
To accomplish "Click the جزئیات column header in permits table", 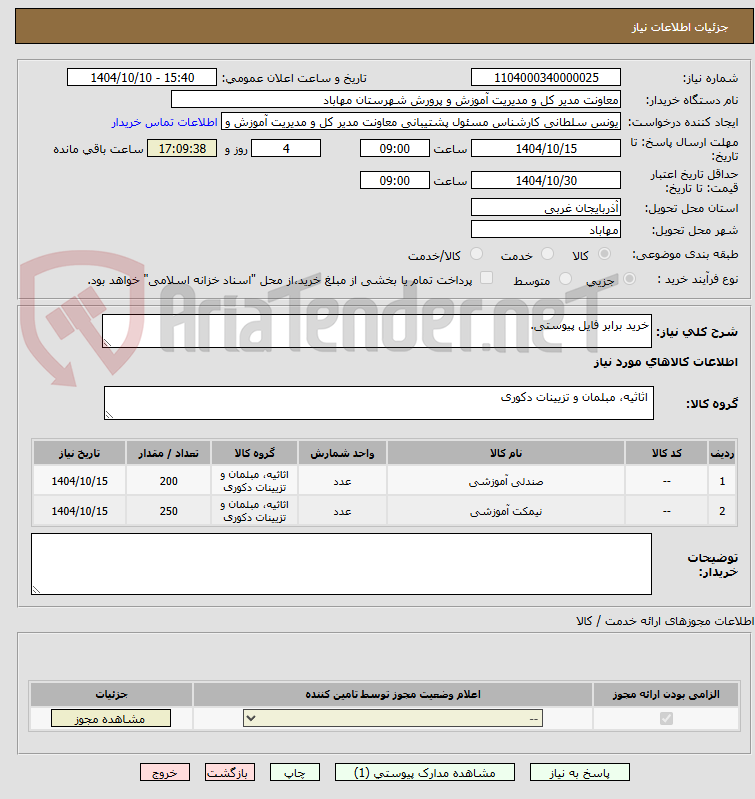I will 111,695.
